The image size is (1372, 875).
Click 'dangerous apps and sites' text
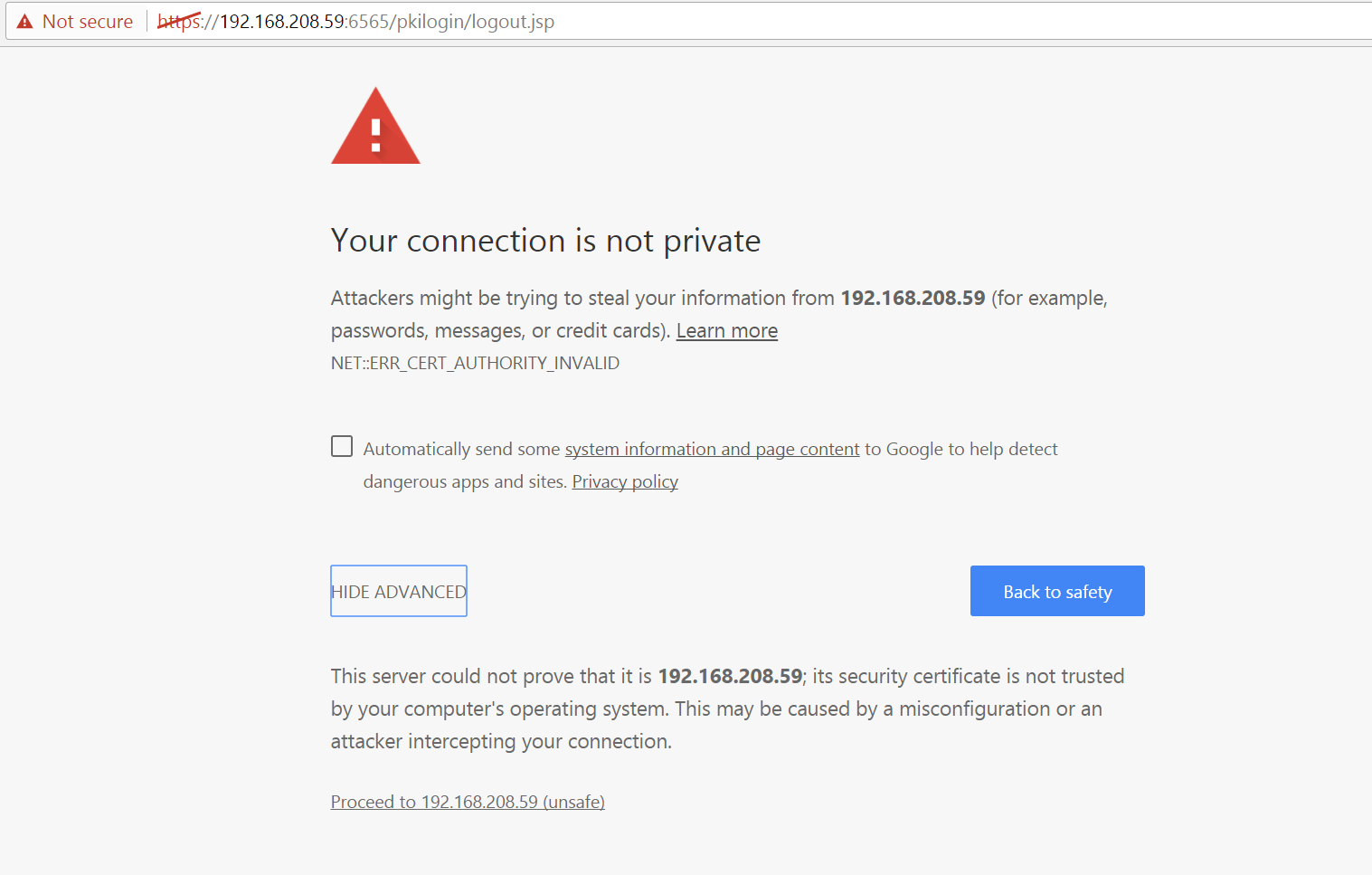464,482
